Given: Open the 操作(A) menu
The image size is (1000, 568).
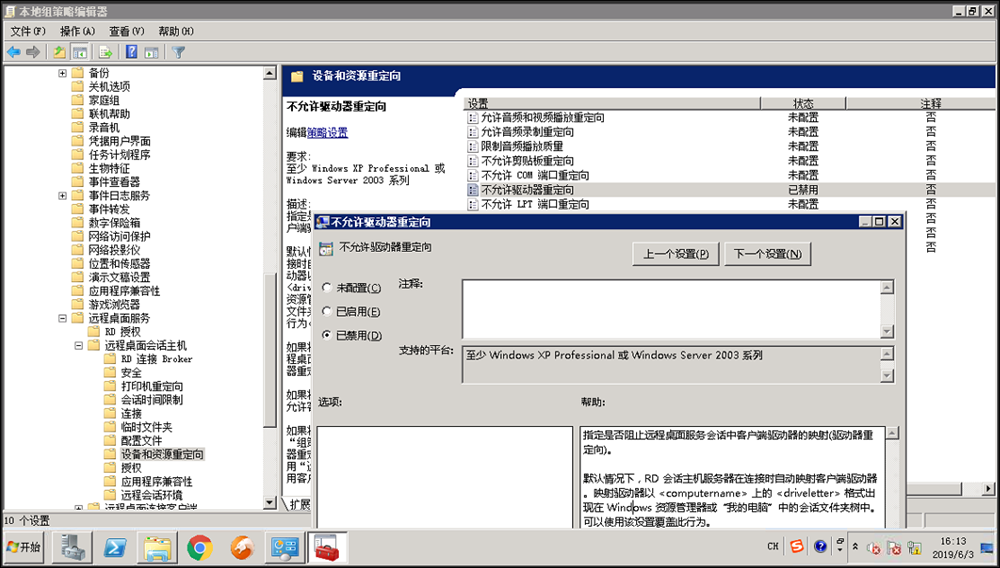Looking at the screenshot, I should (76, 32).
